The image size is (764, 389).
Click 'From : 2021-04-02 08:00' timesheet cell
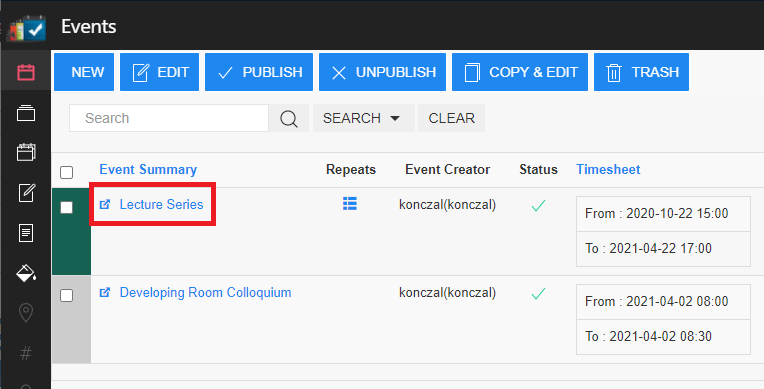(663, 302)
